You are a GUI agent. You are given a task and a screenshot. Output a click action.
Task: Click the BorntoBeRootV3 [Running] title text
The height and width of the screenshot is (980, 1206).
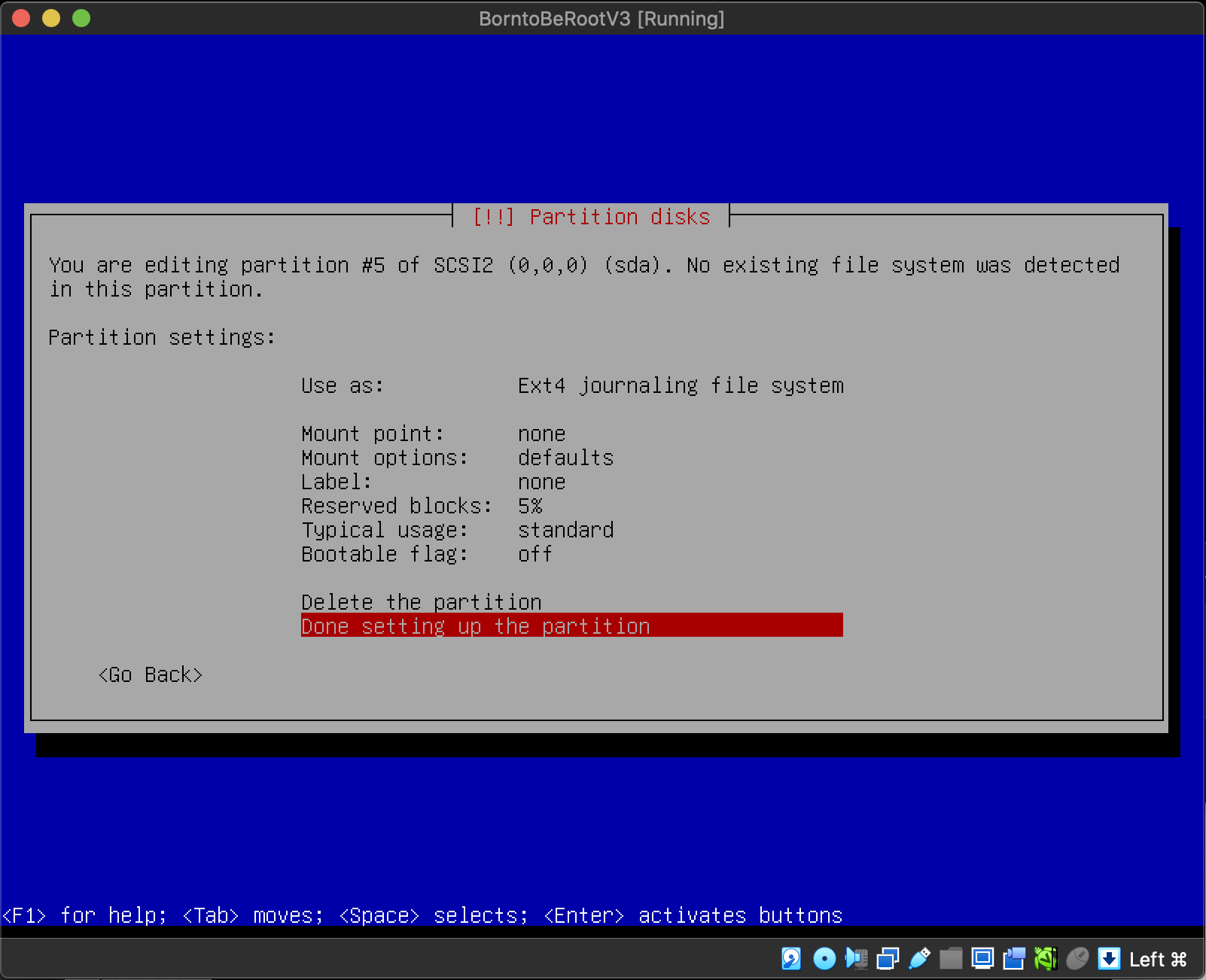(601, 19)
